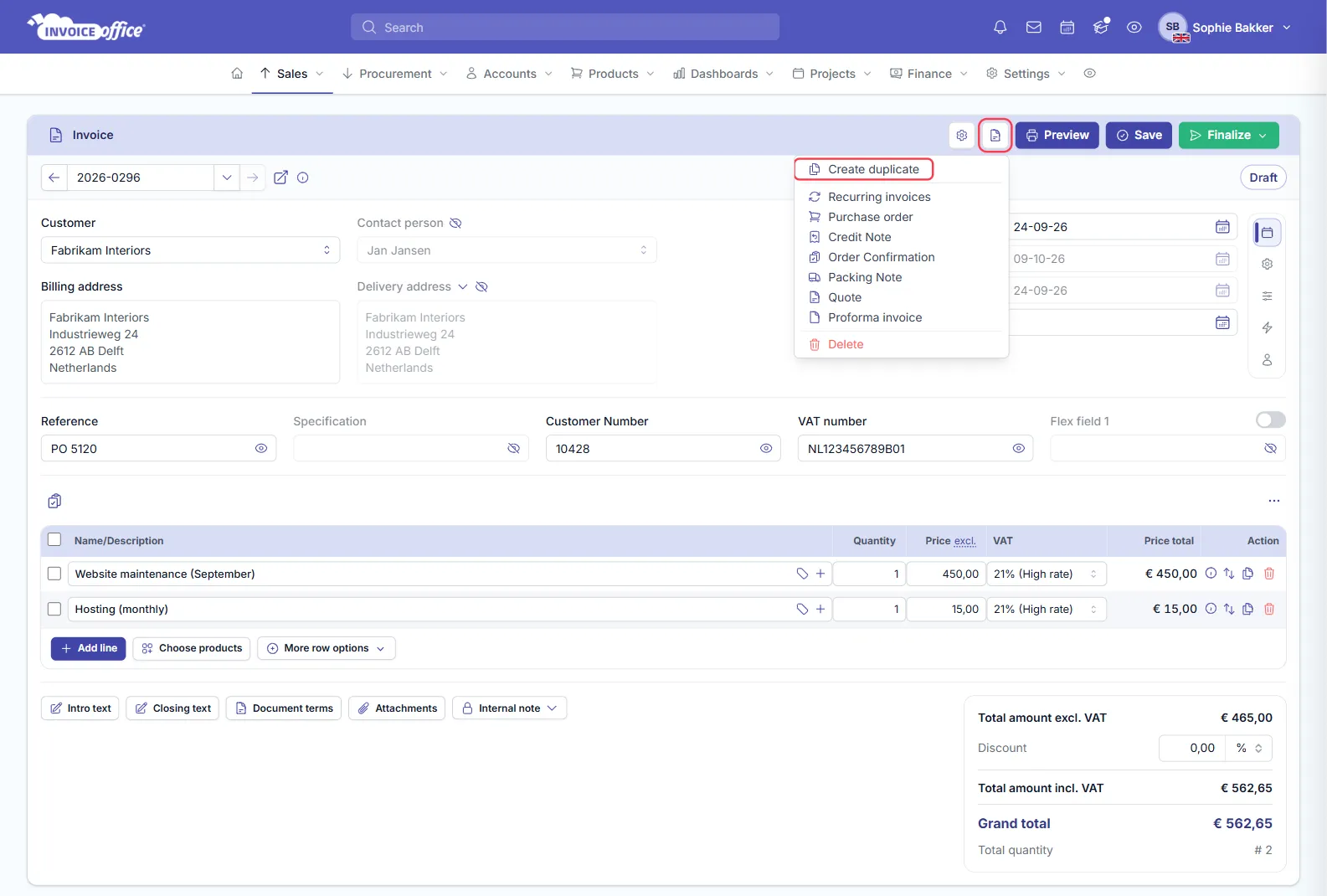1327x896 pixels.
Task: Tick the Hosting (monthly) row checkbox
Action: tap(54, 609)
